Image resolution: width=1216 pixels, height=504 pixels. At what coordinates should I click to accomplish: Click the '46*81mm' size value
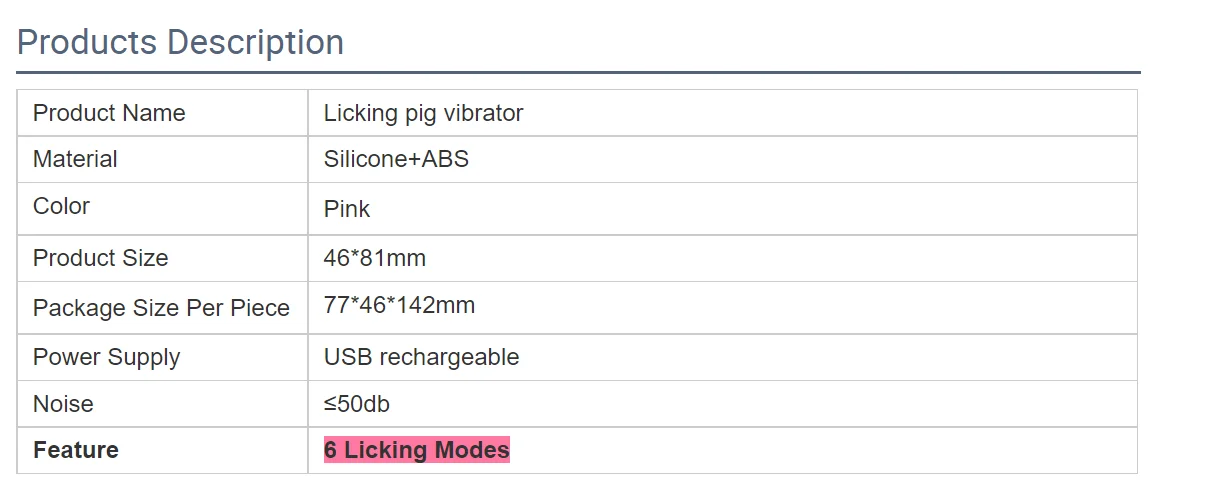click(x=375, y=258)
